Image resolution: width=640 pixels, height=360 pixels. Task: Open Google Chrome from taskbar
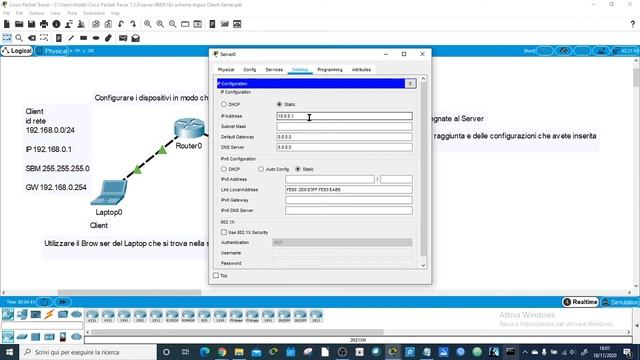(x=222, y=352)
